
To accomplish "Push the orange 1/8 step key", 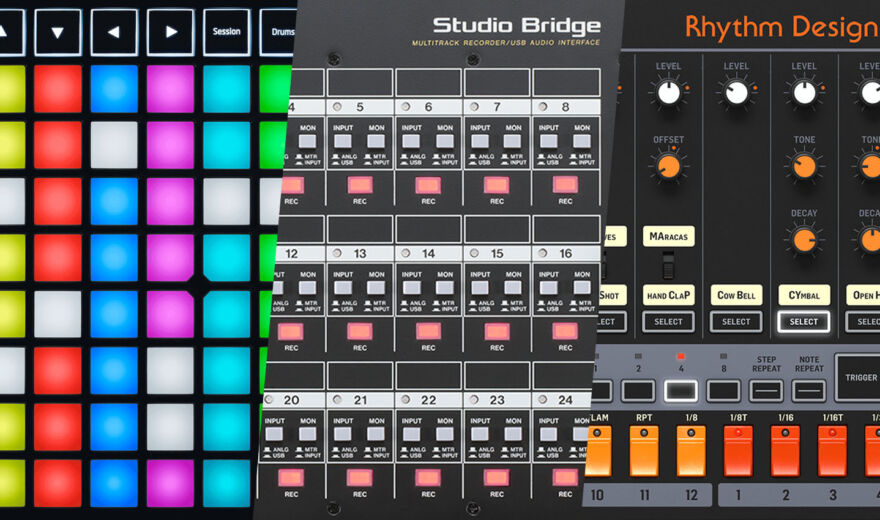I will [691, 451].
